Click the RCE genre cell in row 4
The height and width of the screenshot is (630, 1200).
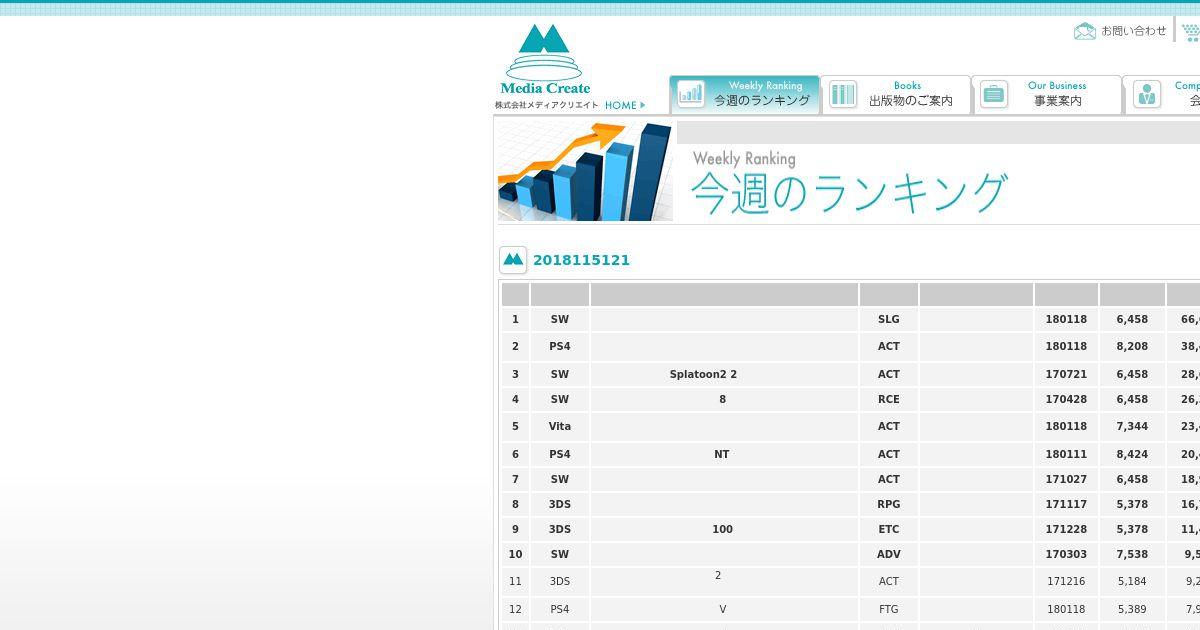889,399
